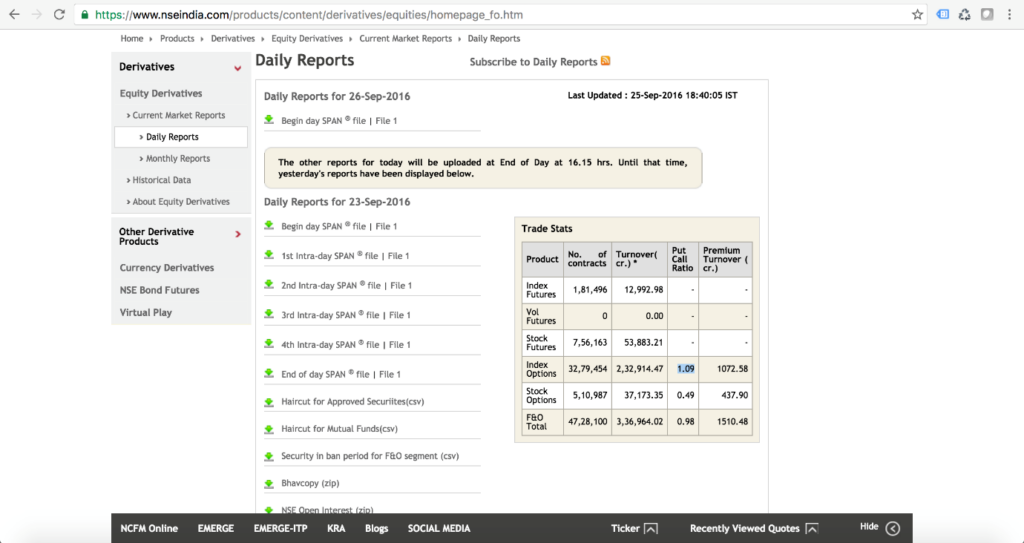Hide the bottom footer bar

[x=892, y=528]
